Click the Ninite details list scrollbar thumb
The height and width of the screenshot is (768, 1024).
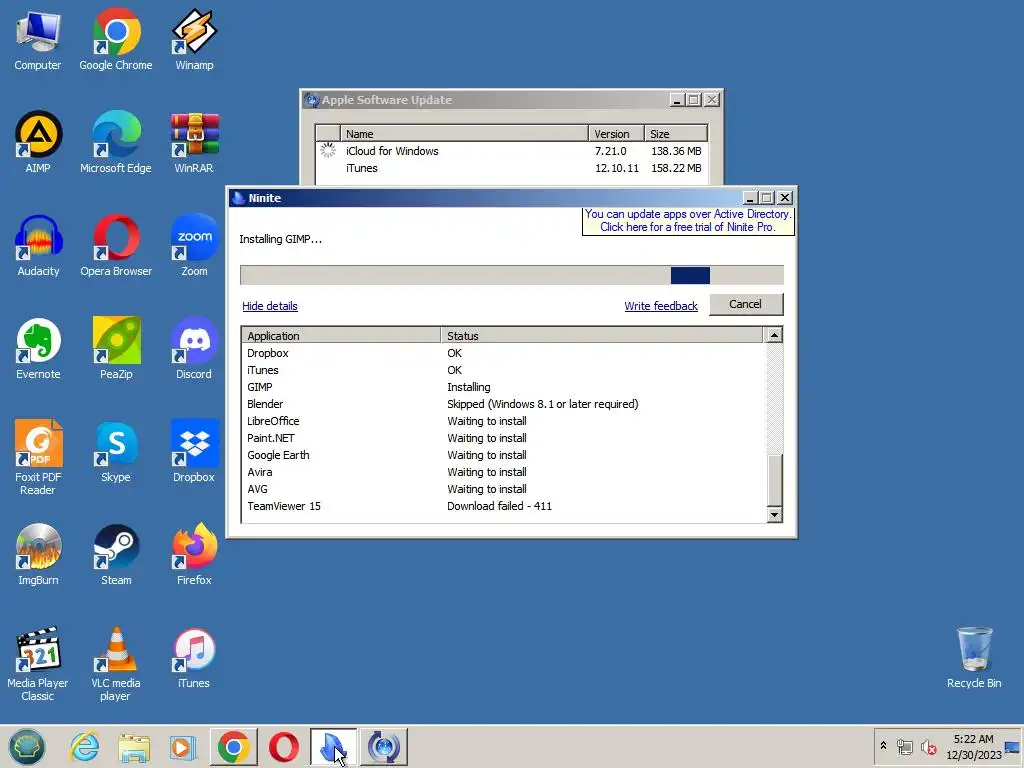774,480
